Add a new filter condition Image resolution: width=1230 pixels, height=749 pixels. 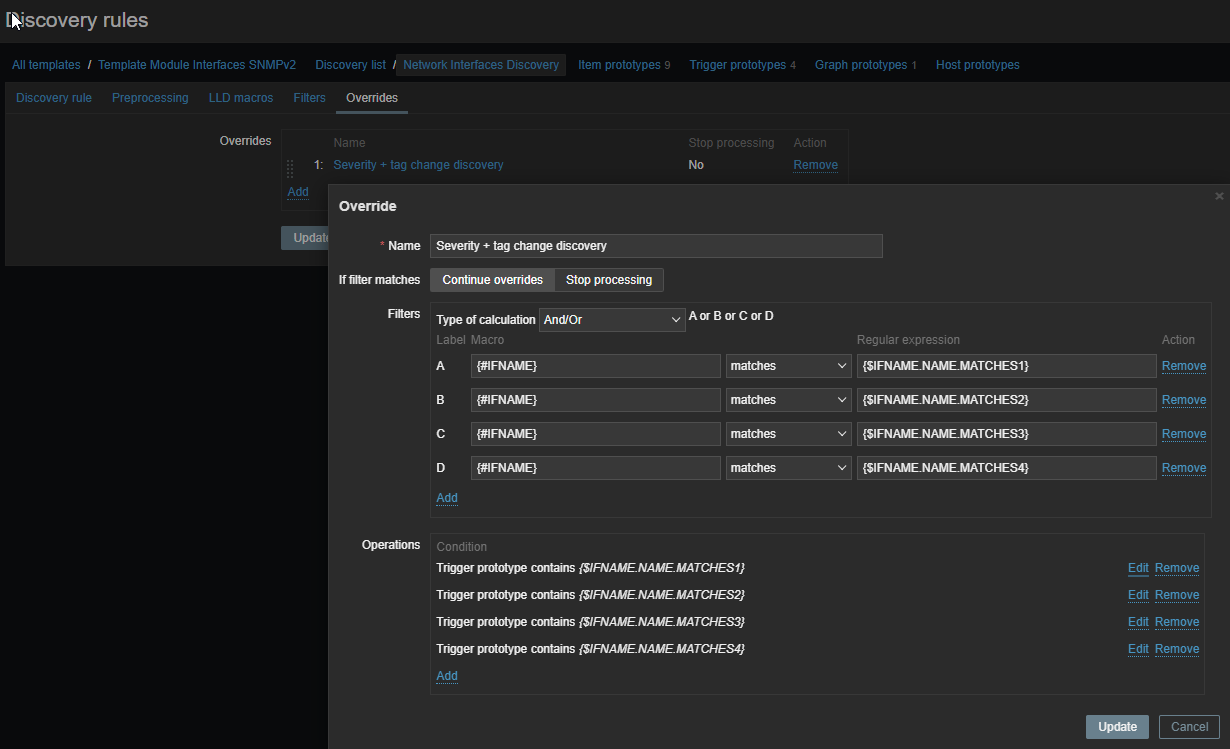pos(447,498)
